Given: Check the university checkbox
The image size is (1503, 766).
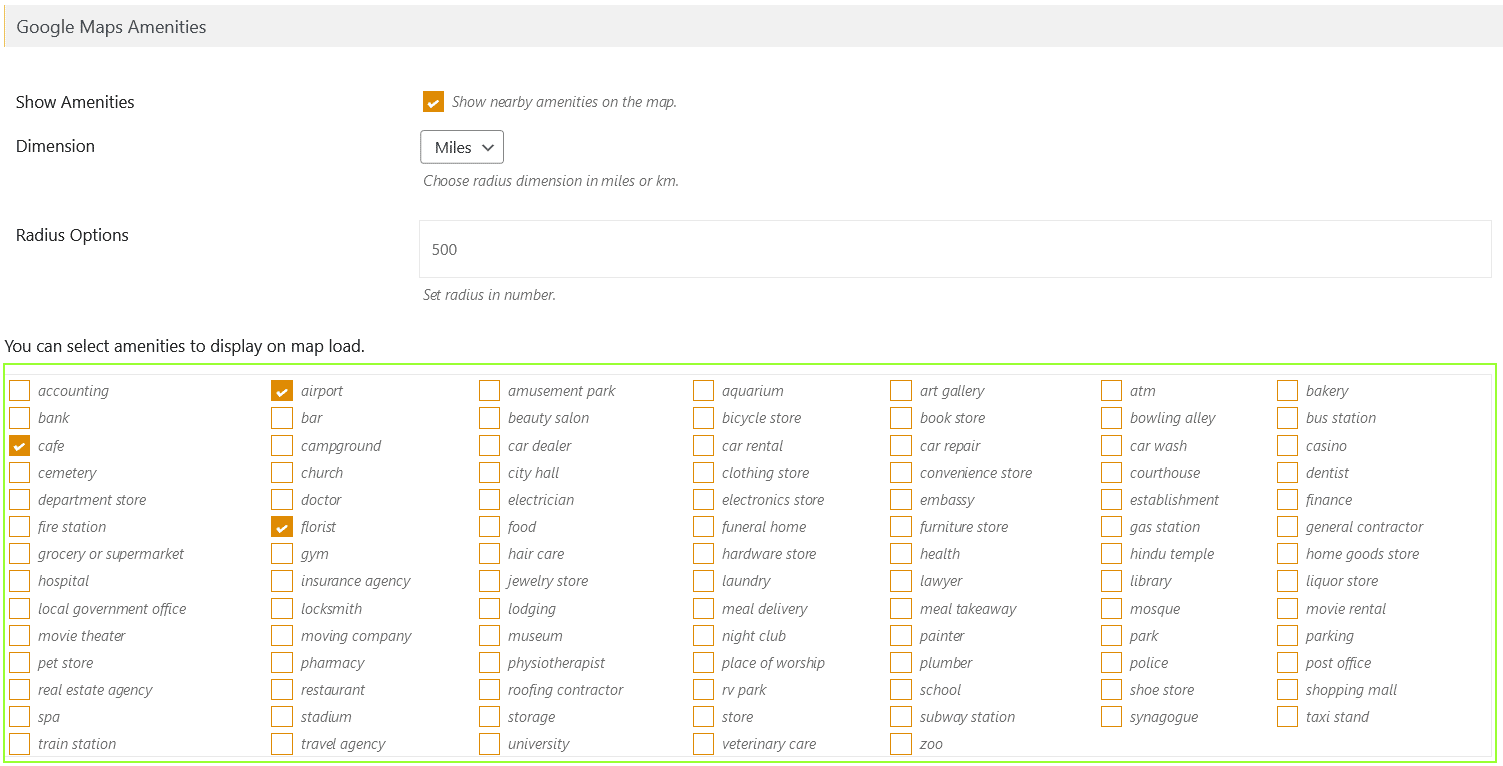Looking at the screenshot, I should click(489, 744).
